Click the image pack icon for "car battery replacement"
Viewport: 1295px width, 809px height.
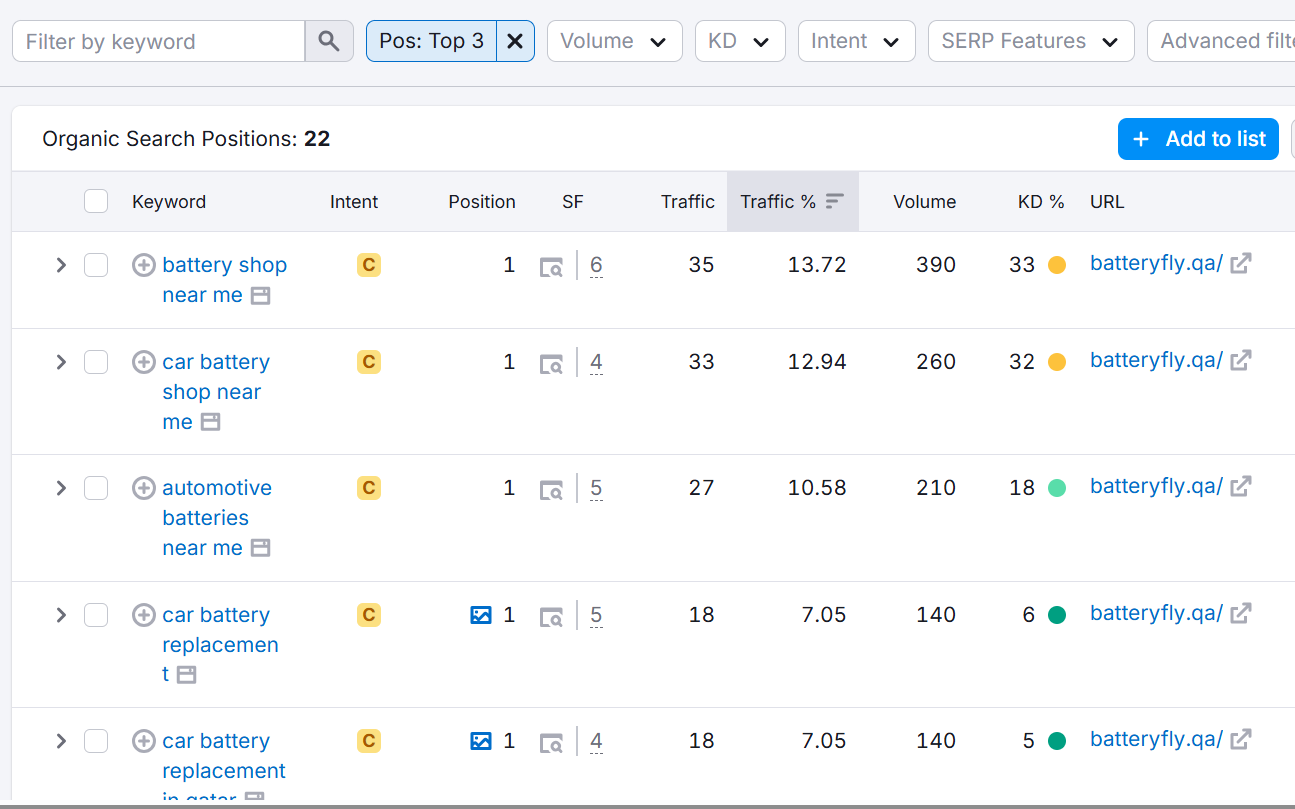pos(481,615)
